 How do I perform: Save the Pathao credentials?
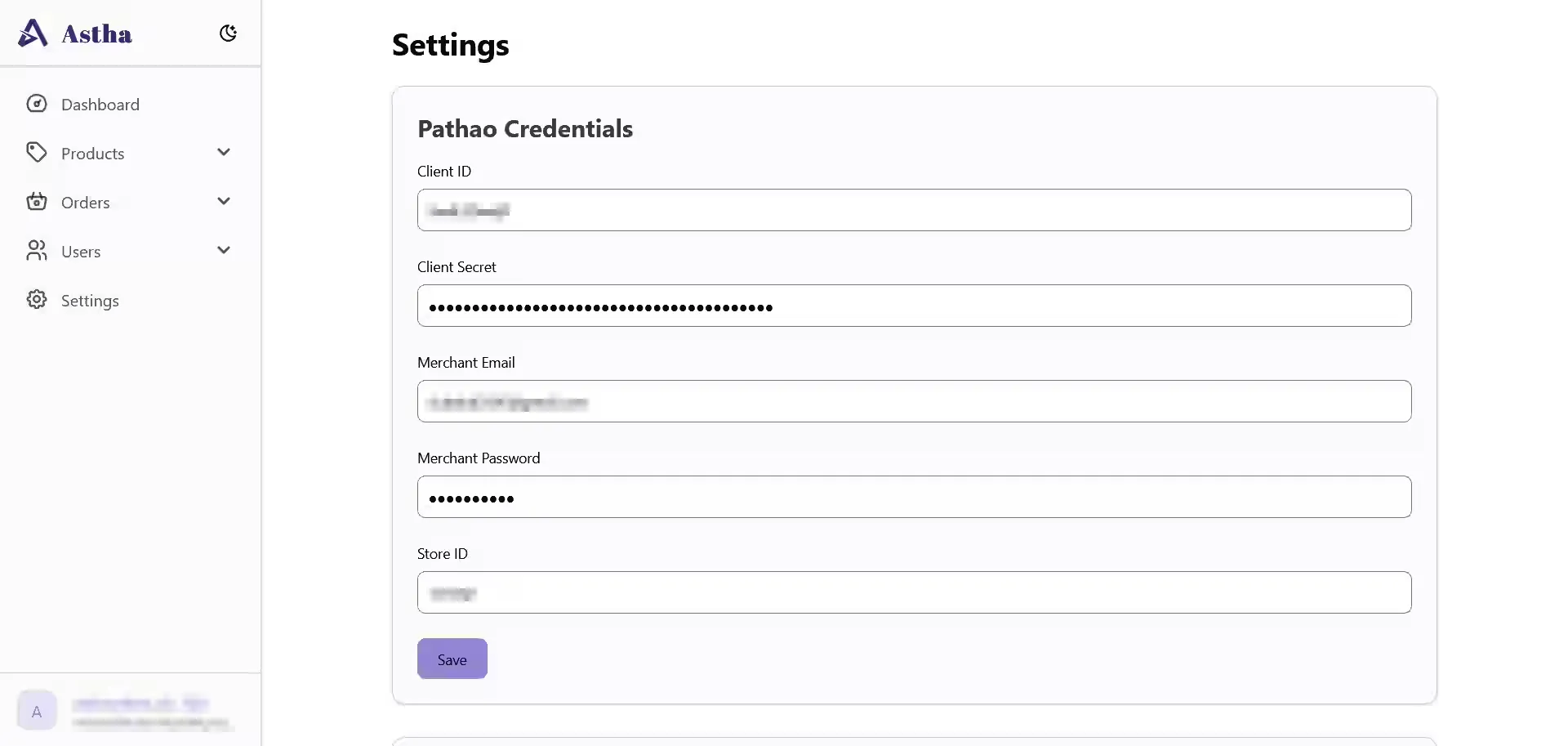pyautogui.click(x=452, y=659)
